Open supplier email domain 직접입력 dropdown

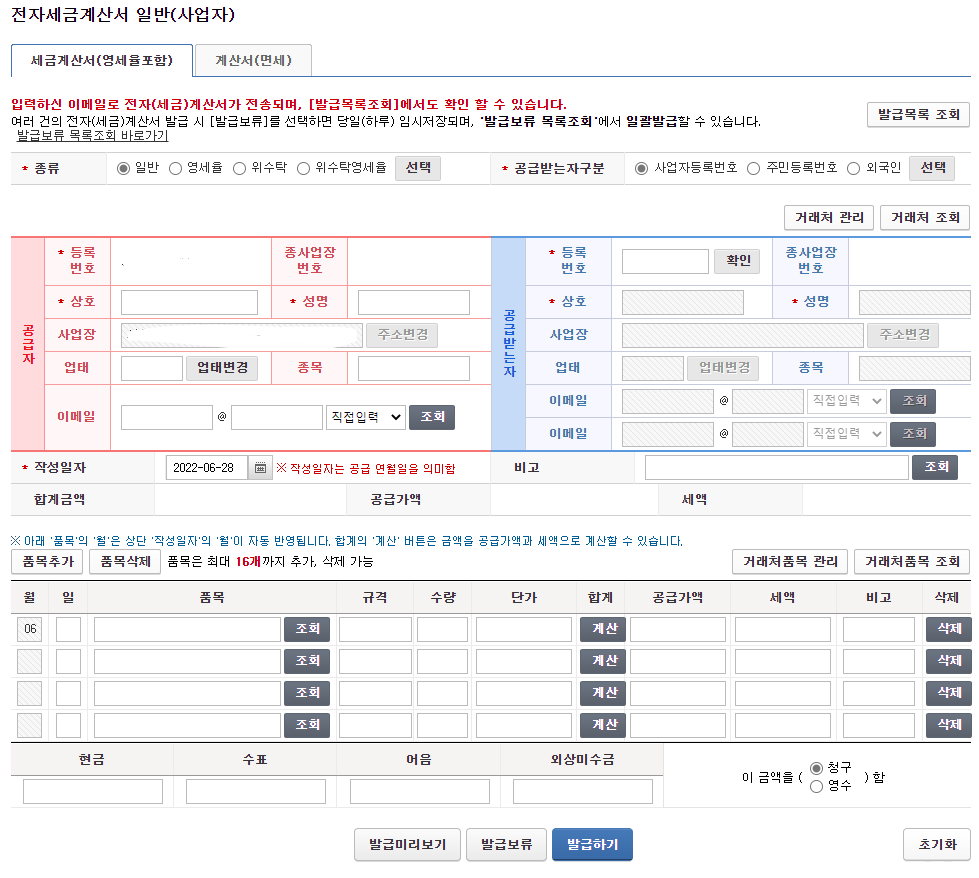tap(366, 417)
